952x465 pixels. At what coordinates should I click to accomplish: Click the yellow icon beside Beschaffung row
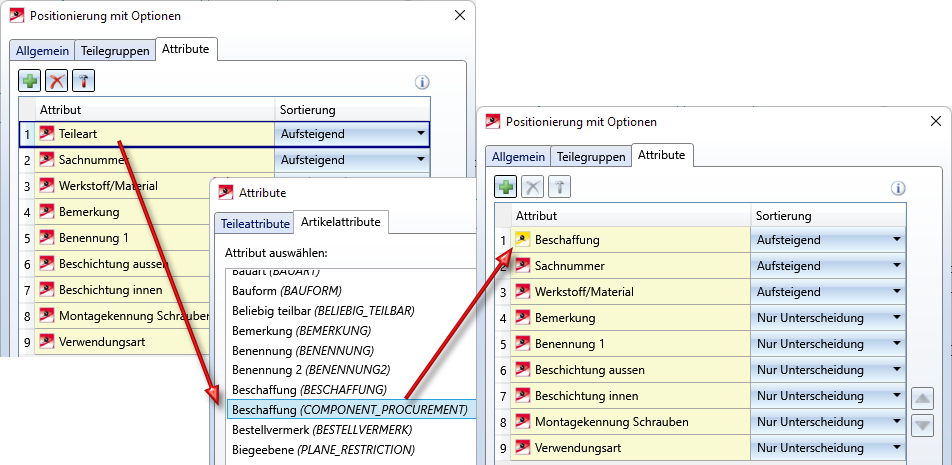pyautogui.click(x=522, y=240)
